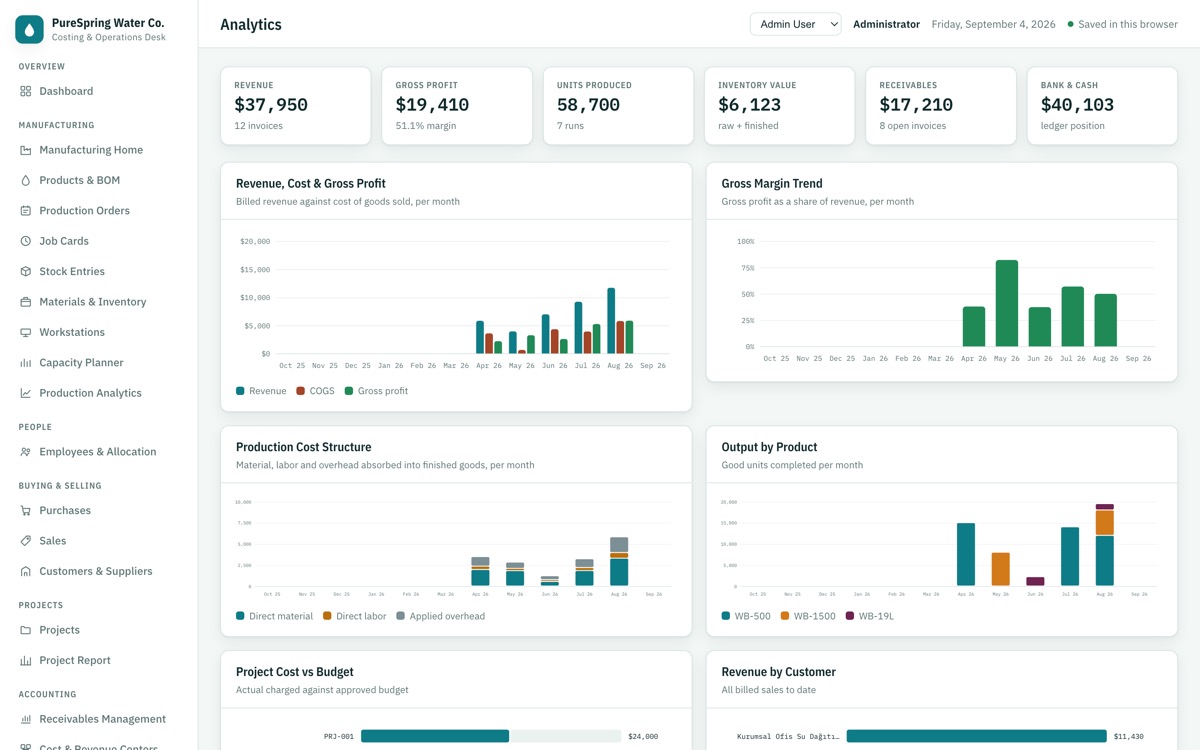Click the Manufacturing Home folder icon
Viewport: 1200px width, 750px height.
[x=26, y=150]
